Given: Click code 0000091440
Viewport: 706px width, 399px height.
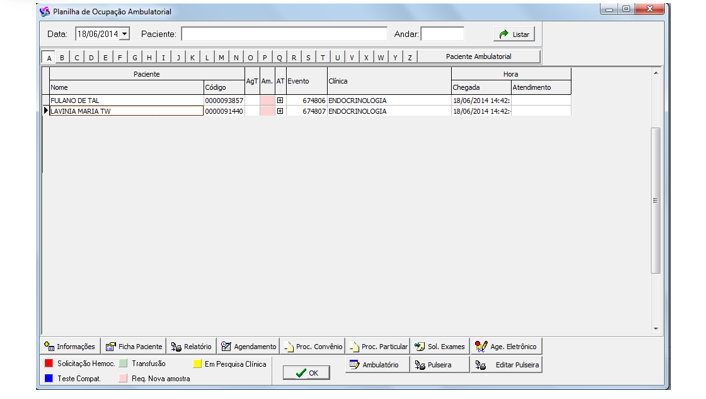Looking at the screenshot, I should (224, 111).
